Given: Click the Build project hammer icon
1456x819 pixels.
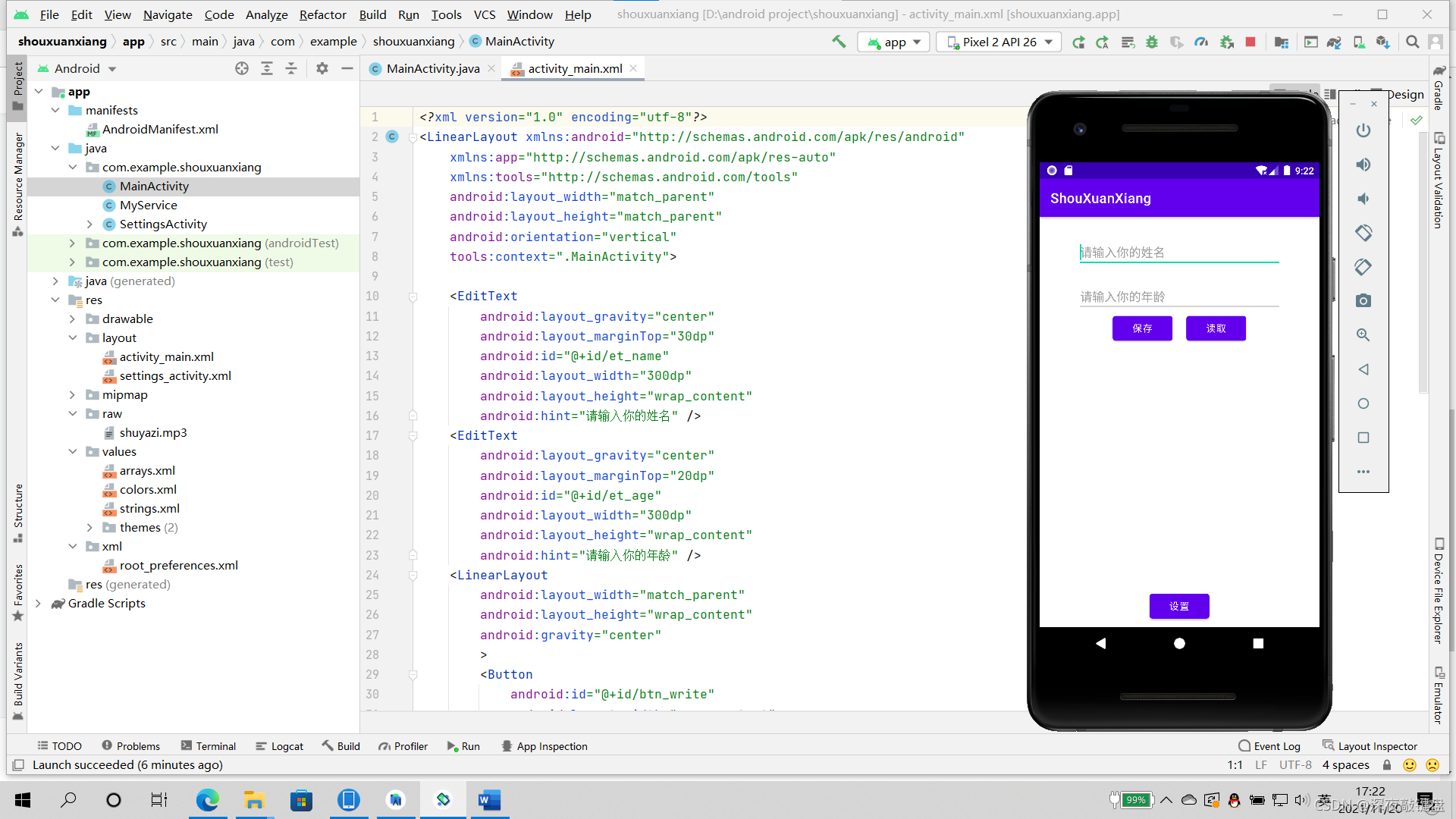Looking at the screenshot, I should (839, 42).
